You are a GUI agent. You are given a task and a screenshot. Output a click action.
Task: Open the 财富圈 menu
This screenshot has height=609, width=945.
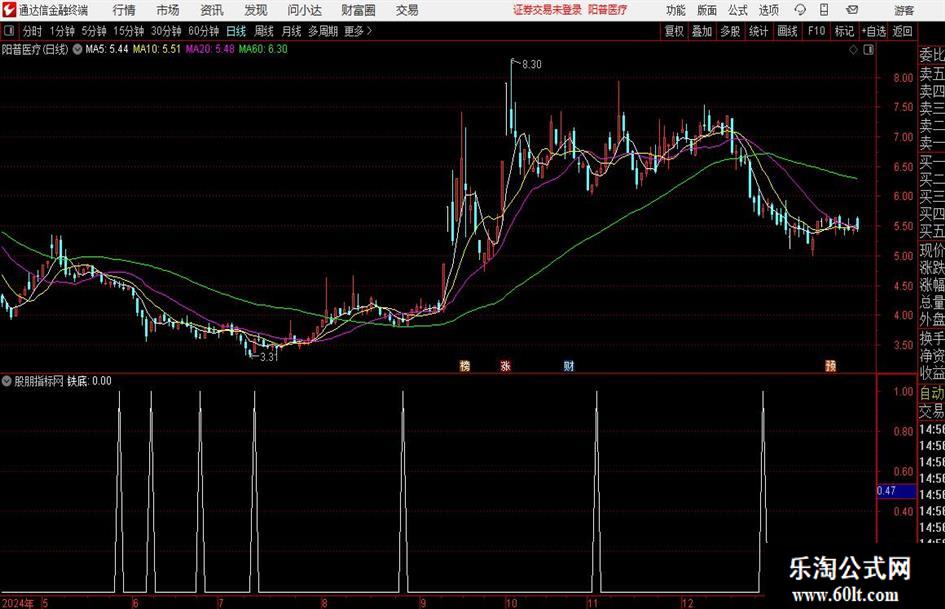[358, 10]
